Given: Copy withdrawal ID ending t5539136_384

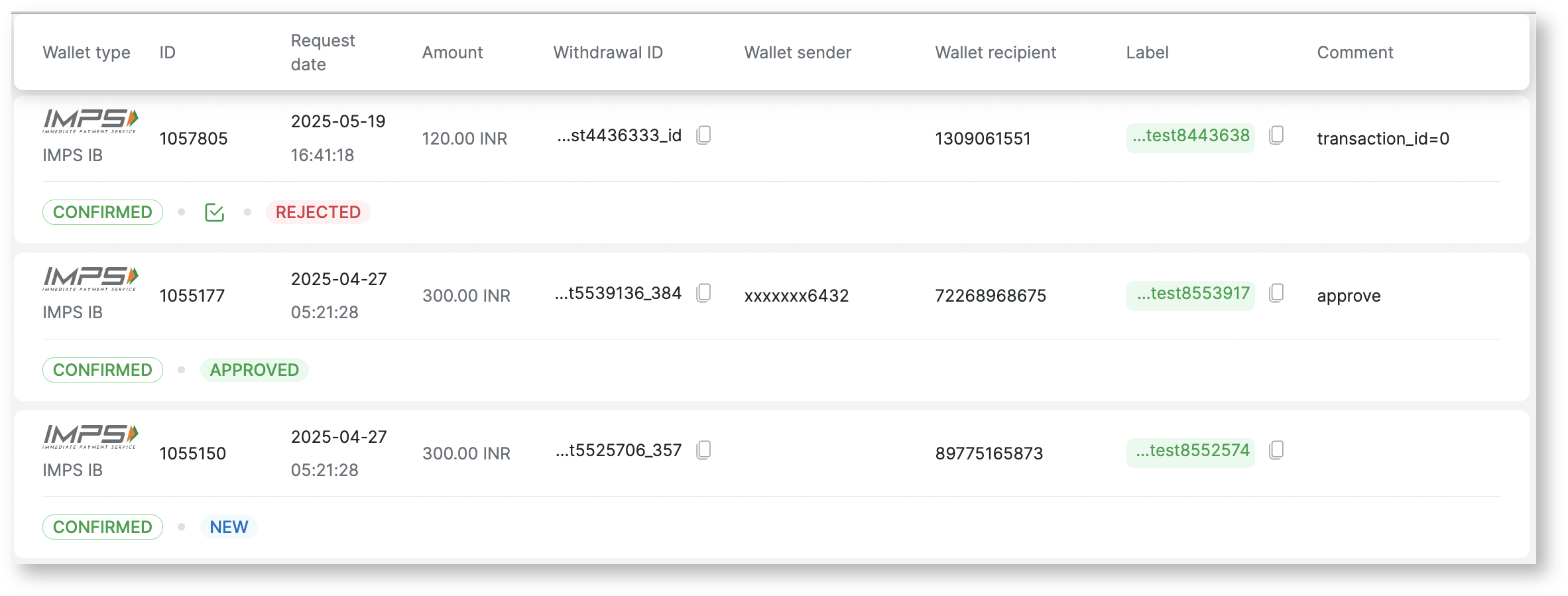Looking at the screenshot, I should point(703,293).
